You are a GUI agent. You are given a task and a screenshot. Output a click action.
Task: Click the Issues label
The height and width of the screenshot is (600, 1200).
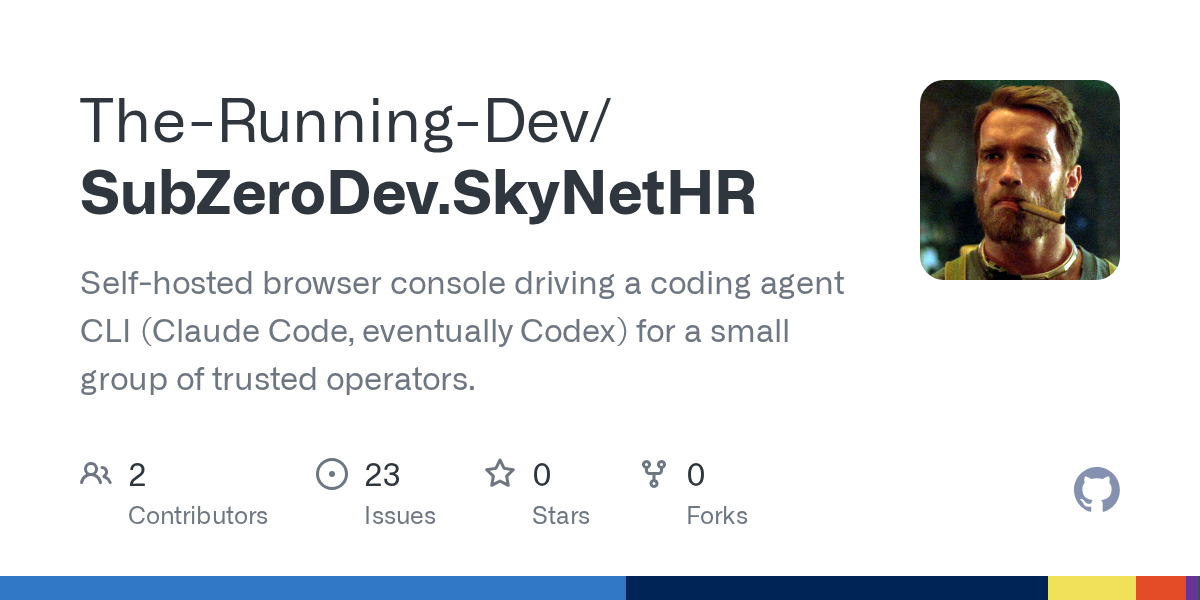[x=400, y=516]
